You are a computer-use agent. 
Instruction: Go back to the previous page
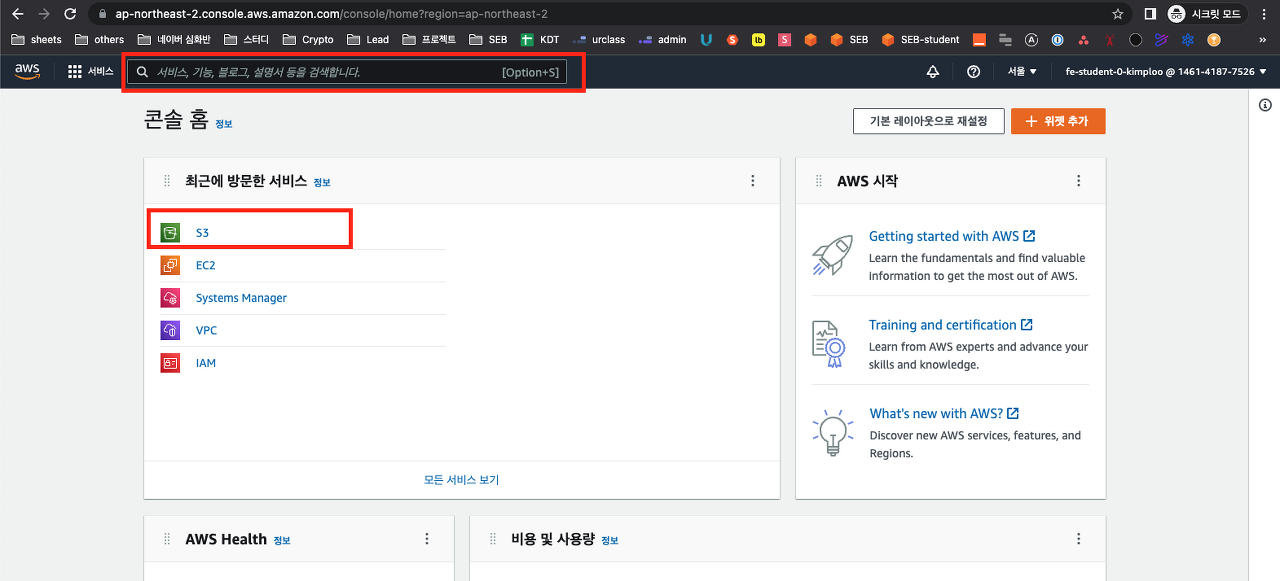tap(17, 14)
